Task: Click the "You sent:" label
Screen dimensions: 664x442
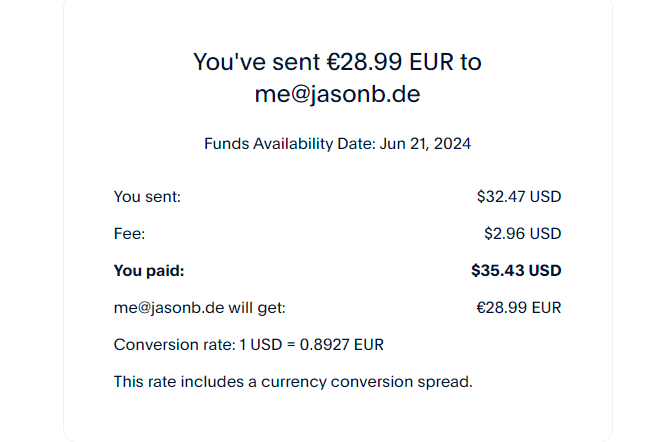Action: point(147,197)
